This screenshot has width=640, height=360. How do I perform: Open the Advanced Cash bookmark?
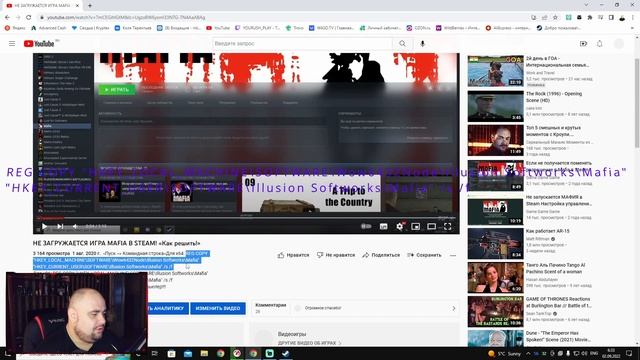49,28
